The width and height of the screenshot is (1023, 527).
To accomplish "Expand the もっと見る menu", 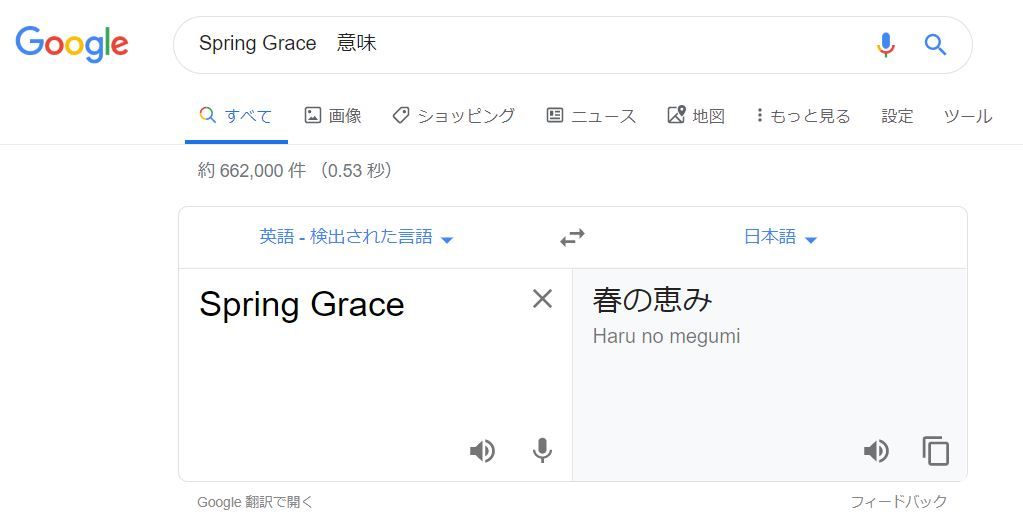I will click(x=803, y=116).
